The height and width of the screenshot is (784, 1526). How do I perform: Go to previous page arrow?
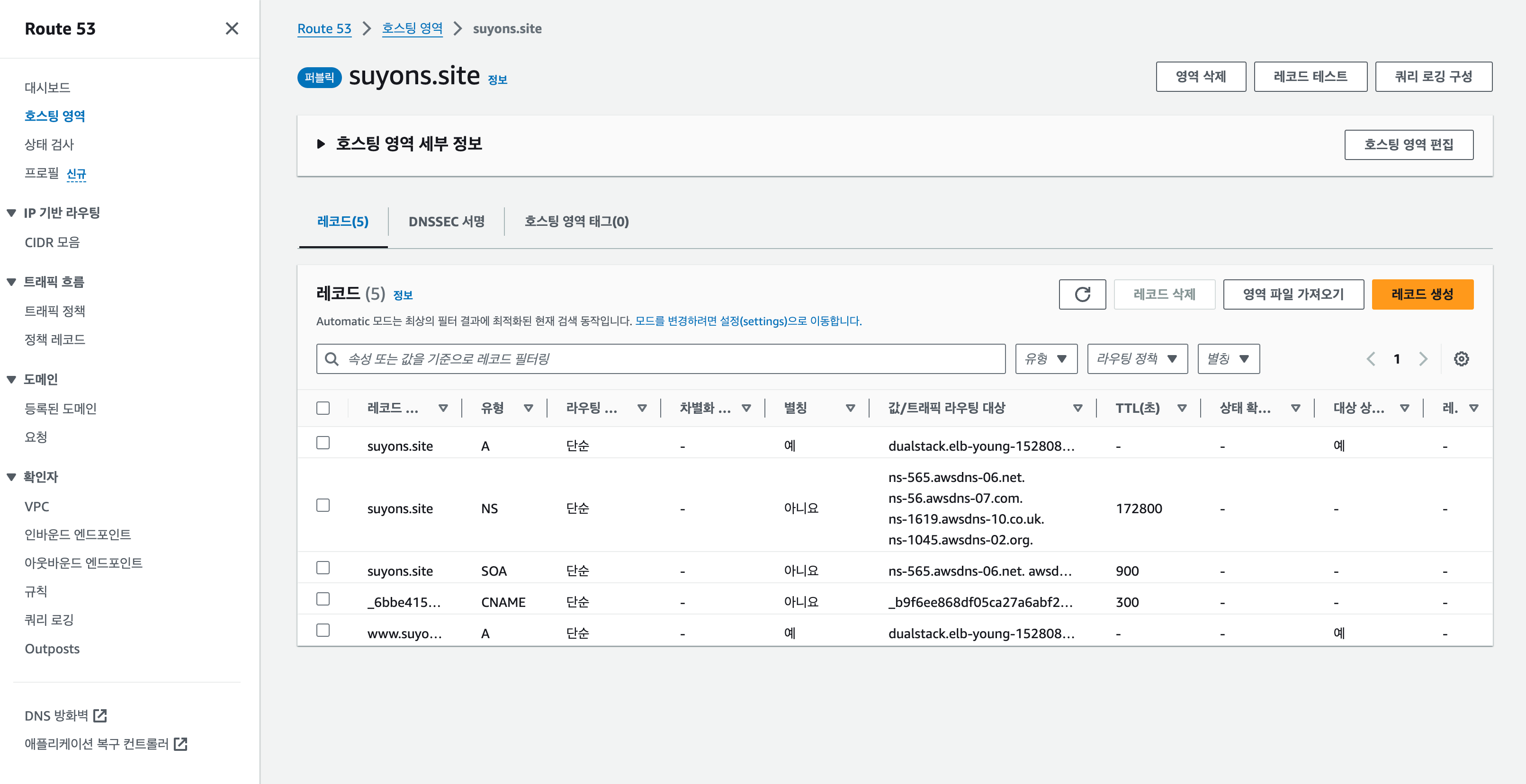coord(1371,359)
